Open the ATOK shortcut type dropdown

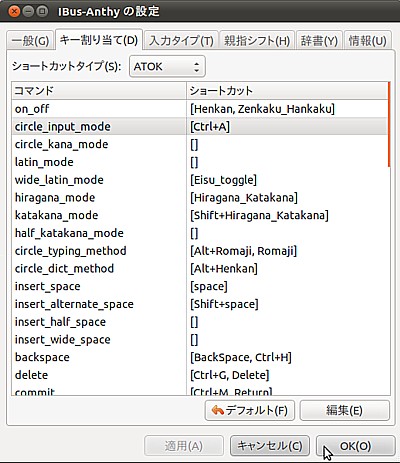pyautogui.click(x=167, y=66)
